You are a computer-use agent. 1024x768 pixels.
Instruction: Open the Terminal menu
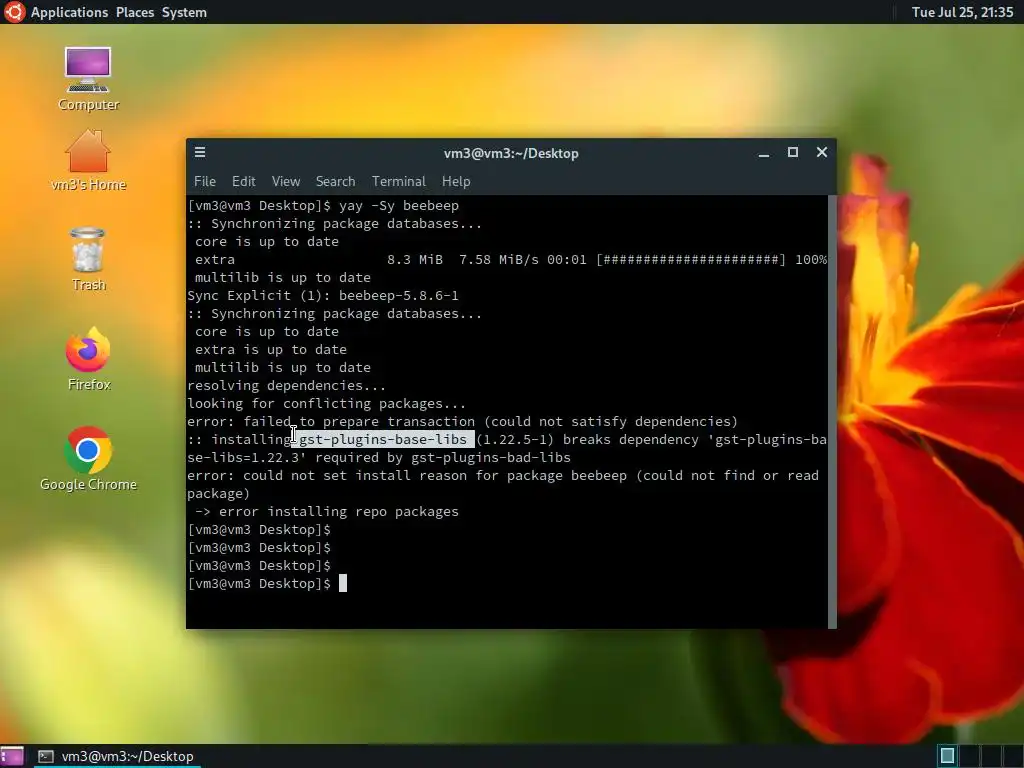[x=398, y=182]
